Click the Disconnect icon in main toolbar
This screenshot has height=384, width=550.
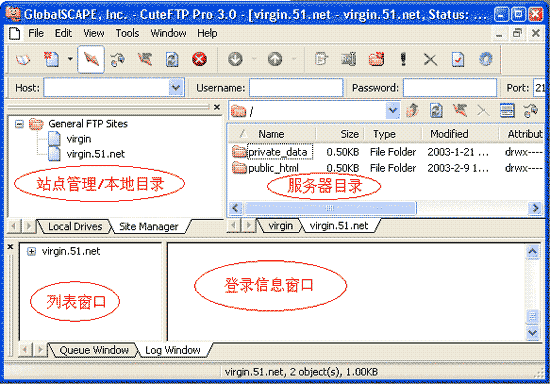145,59
